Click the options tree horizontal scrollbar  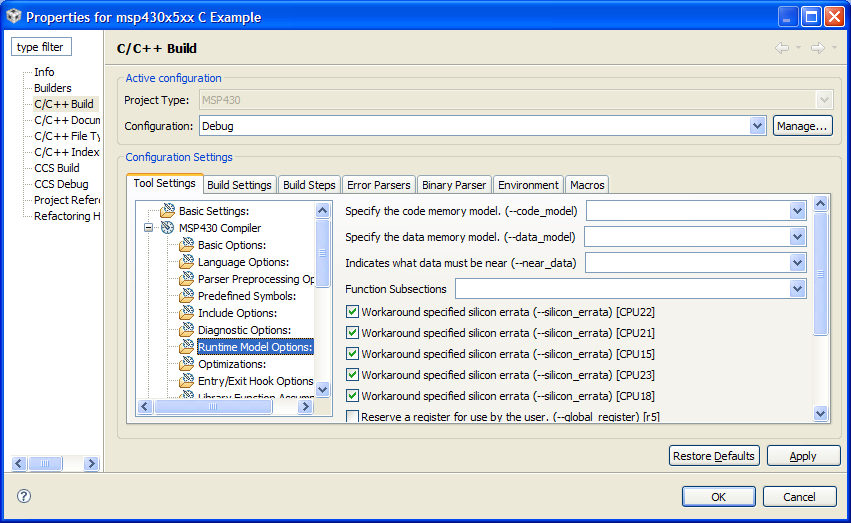click(226, 407)
